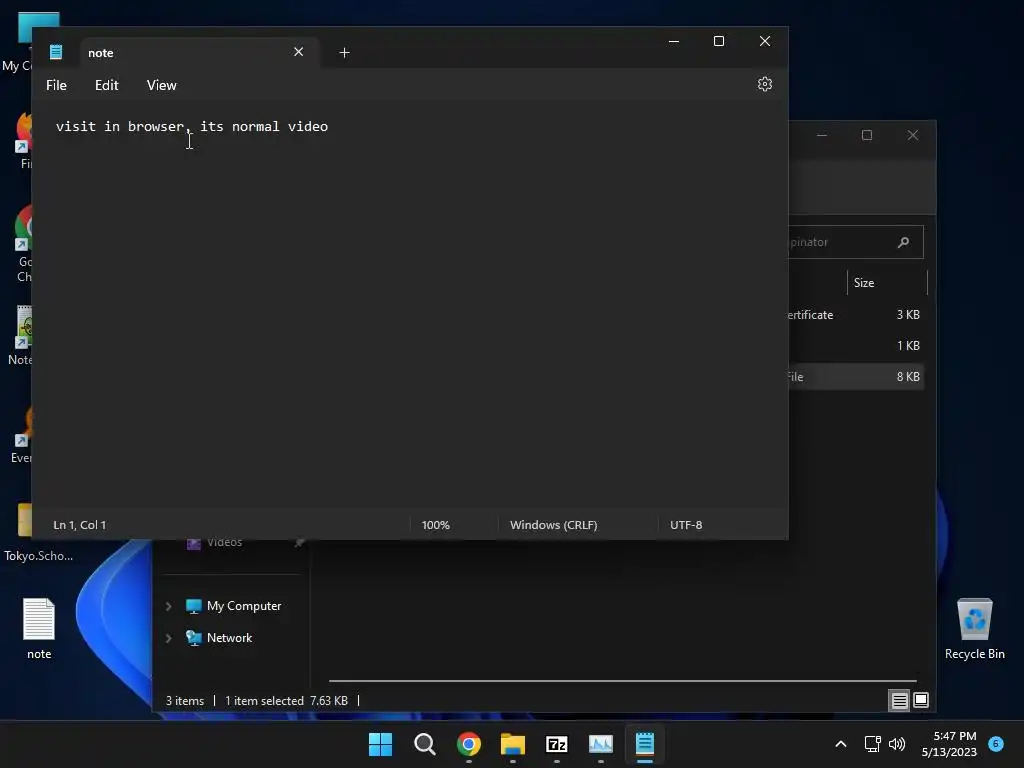This screenshot has height=768, width=1024.
Task: Select the note file on desktop
Action: tap(39, 628)
